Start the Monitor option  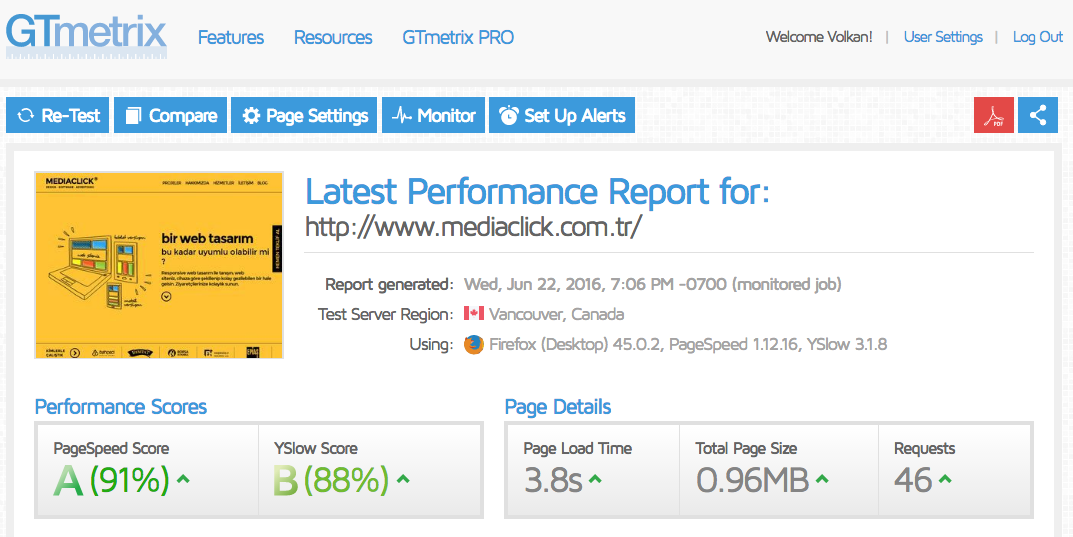click(433, 115)
